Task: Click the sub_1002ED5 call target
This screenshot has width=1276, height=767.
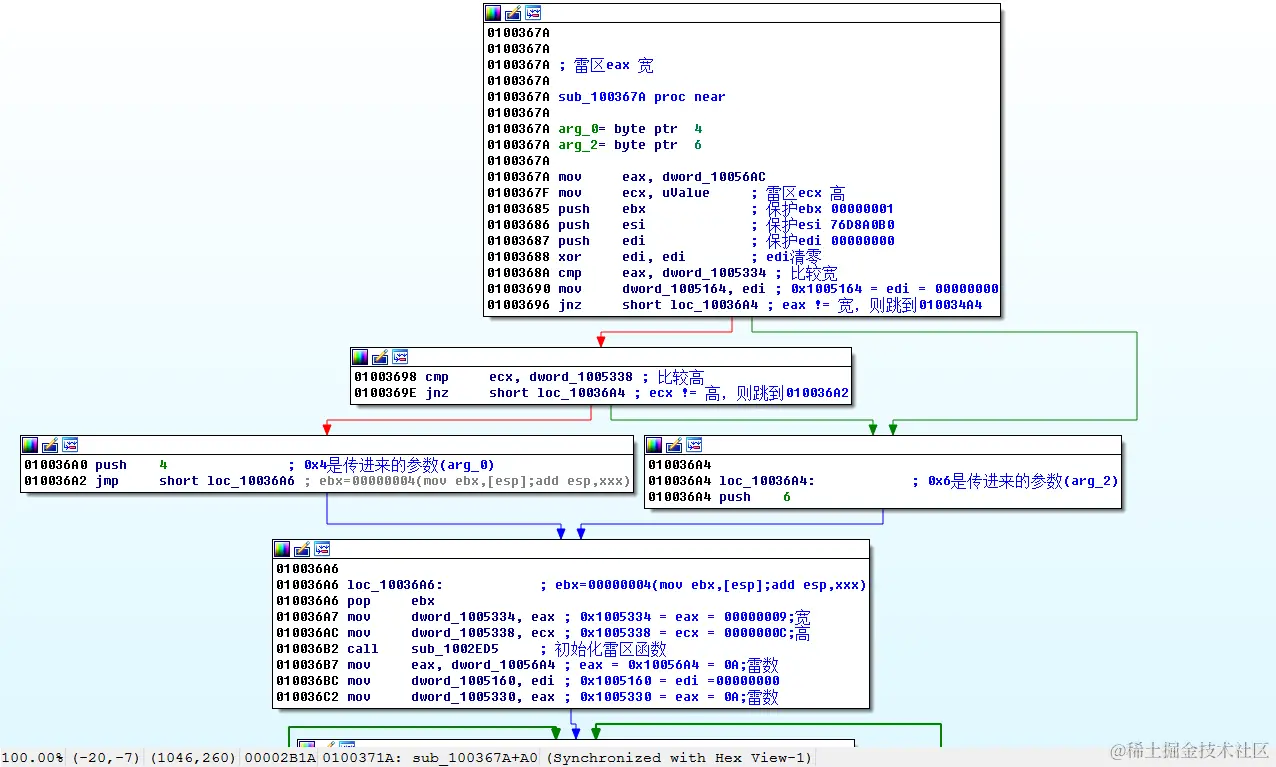Action: [x=455, y=649]
